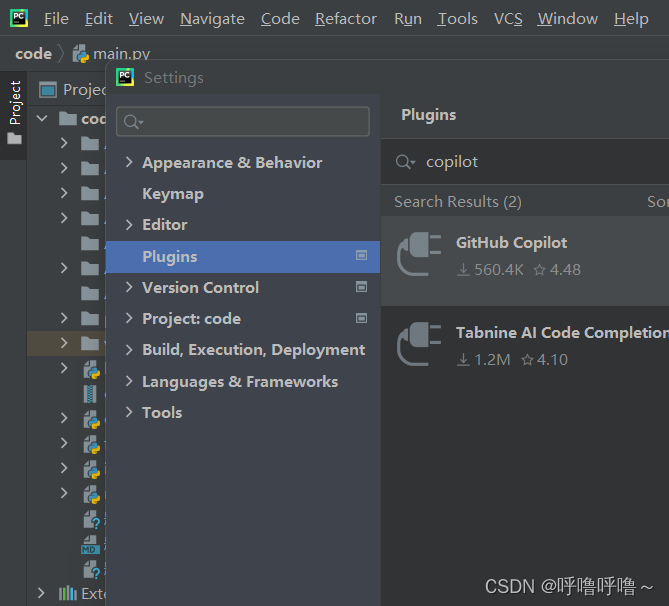Focus the Settings search field
Screen dimensions: 669x606
[243, 122]
